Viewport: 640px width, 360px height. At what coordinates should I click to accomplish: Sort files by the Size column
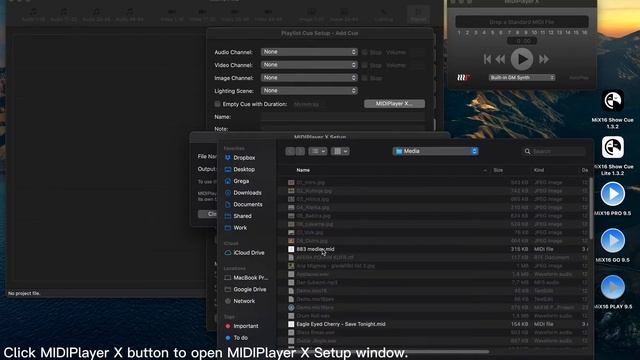pyautogui.click(x=498, y=170)
